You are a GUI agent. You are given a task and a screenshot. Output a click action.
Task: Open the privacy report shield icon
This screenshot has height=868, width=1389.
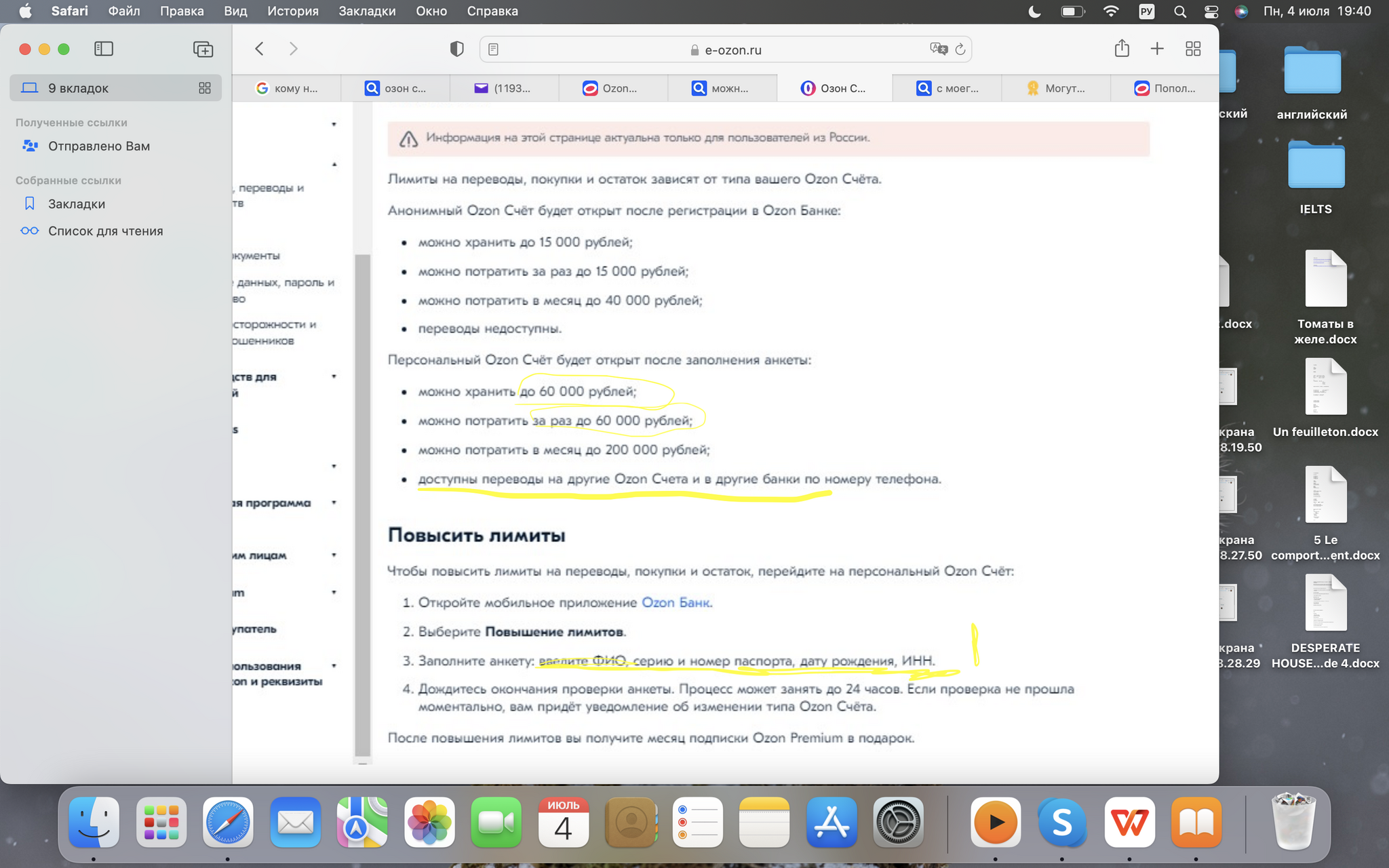[457, 49]
